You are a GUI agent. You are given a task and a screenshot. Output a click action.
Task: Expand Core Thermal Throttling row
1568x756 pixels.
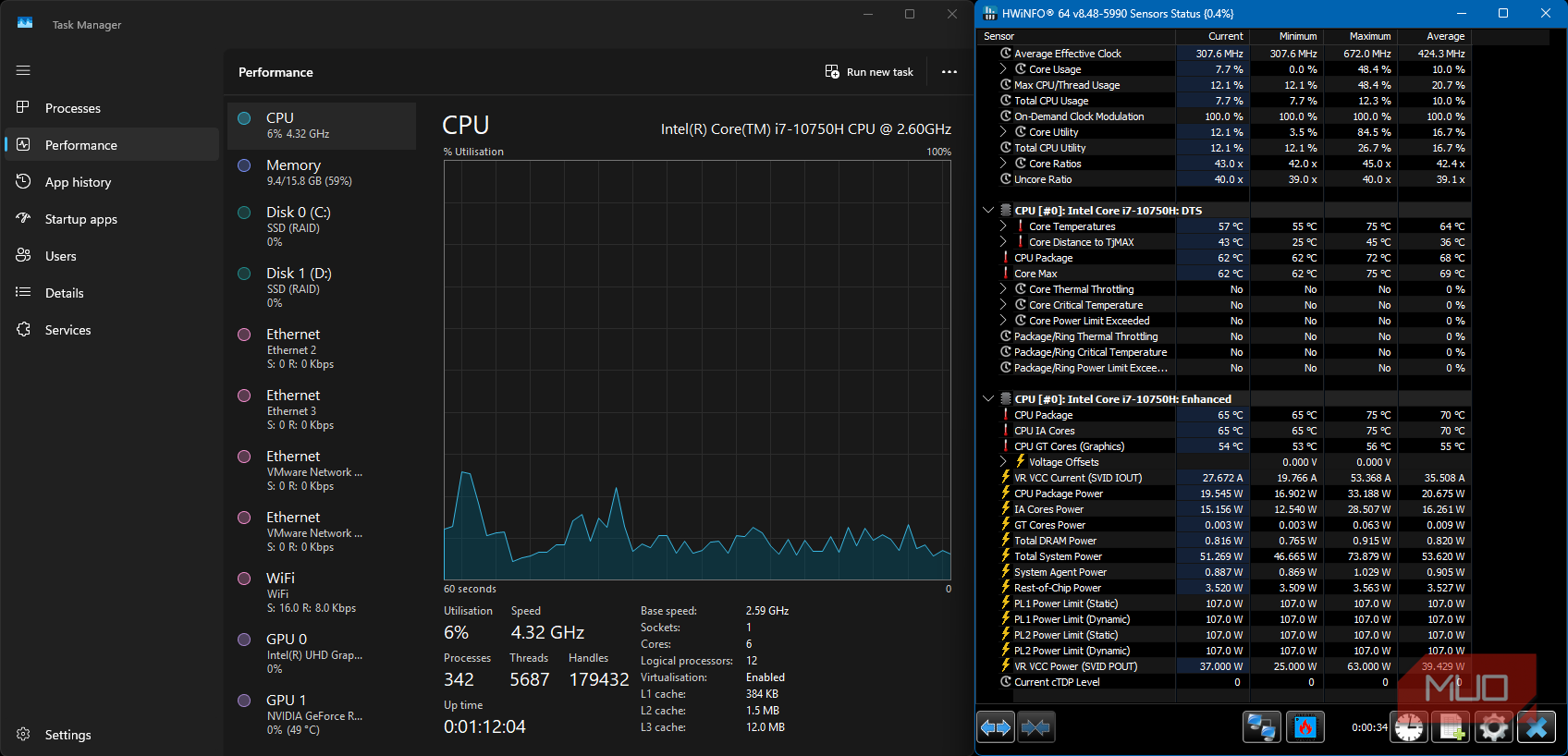coord(1003,289)
